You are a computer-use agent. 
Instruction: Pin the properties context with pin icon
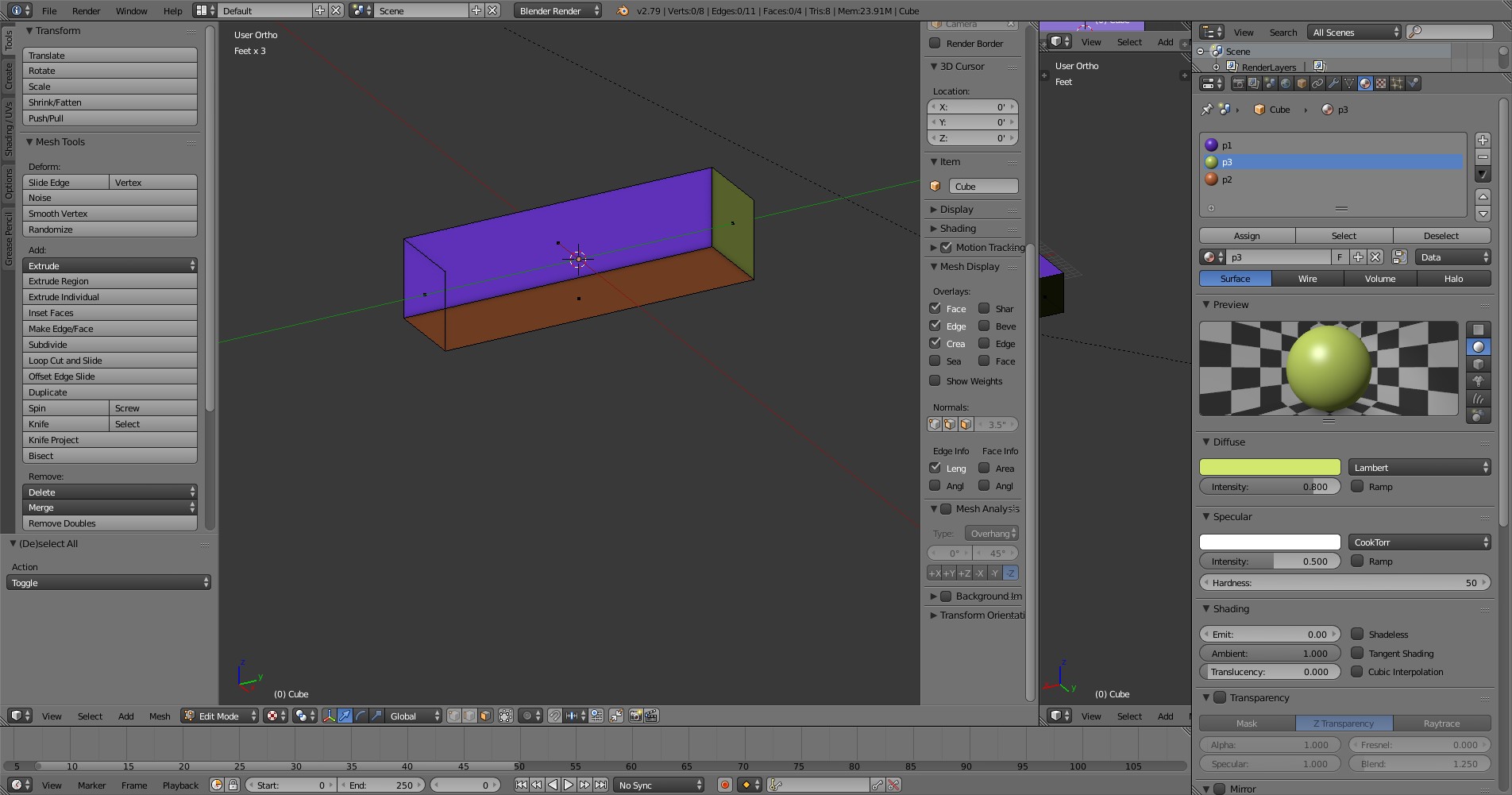1207,110
